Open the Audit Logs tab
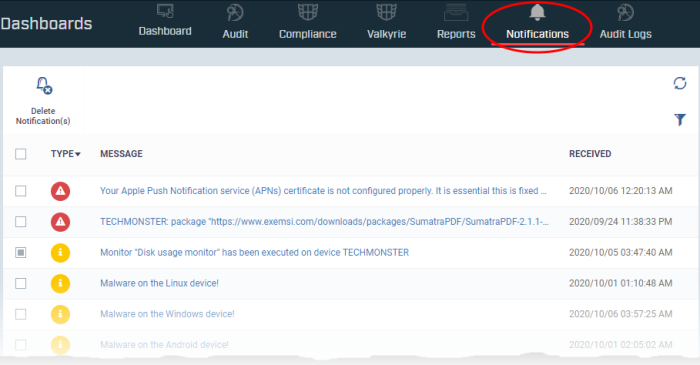700x365 pixels. click(625, 21)
